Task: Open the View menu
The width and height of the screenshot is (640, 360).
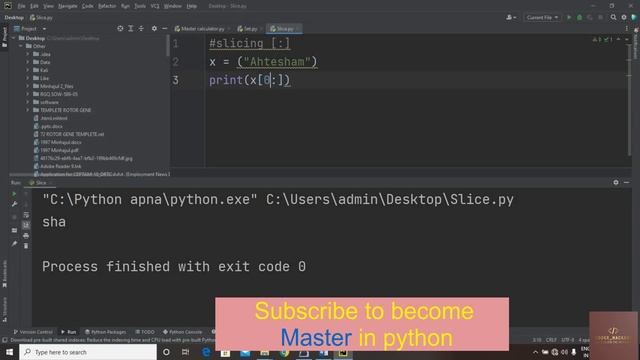Action: pyautogui.click(x=48, y=6)
